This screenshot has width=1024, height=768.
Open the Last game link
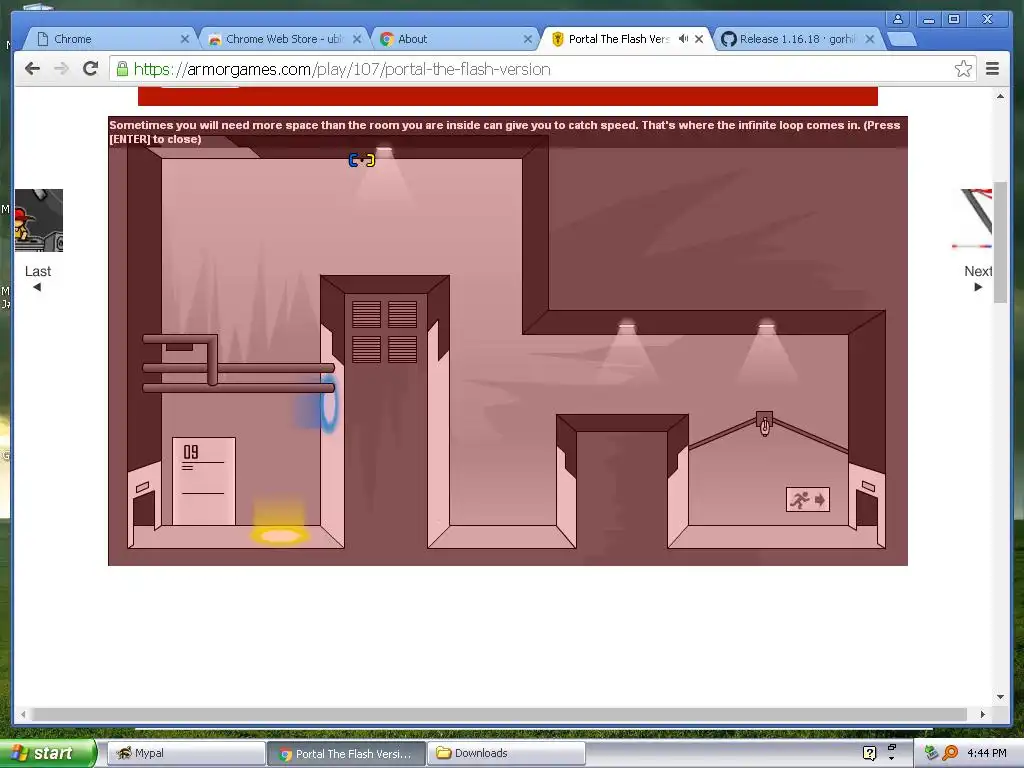click(38, 271)
